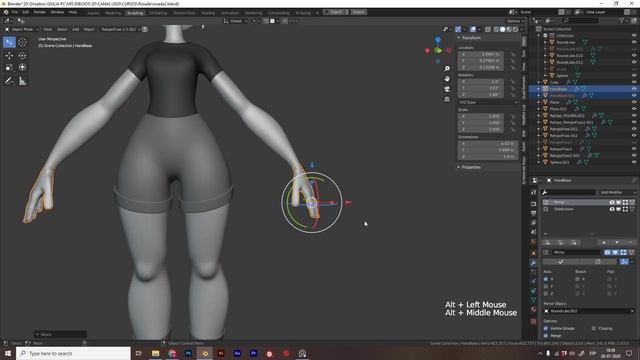
Task: Toggle the Vertex Groups option checkbox
Action: point(546,328)
